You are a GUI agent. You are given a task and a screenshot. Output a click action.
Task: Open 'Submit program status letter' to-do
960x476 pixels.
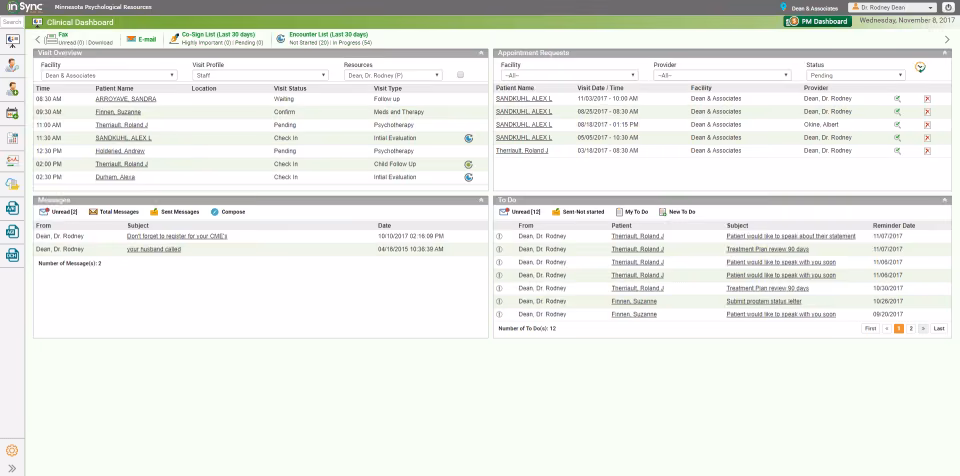click(x=763, y=301)
